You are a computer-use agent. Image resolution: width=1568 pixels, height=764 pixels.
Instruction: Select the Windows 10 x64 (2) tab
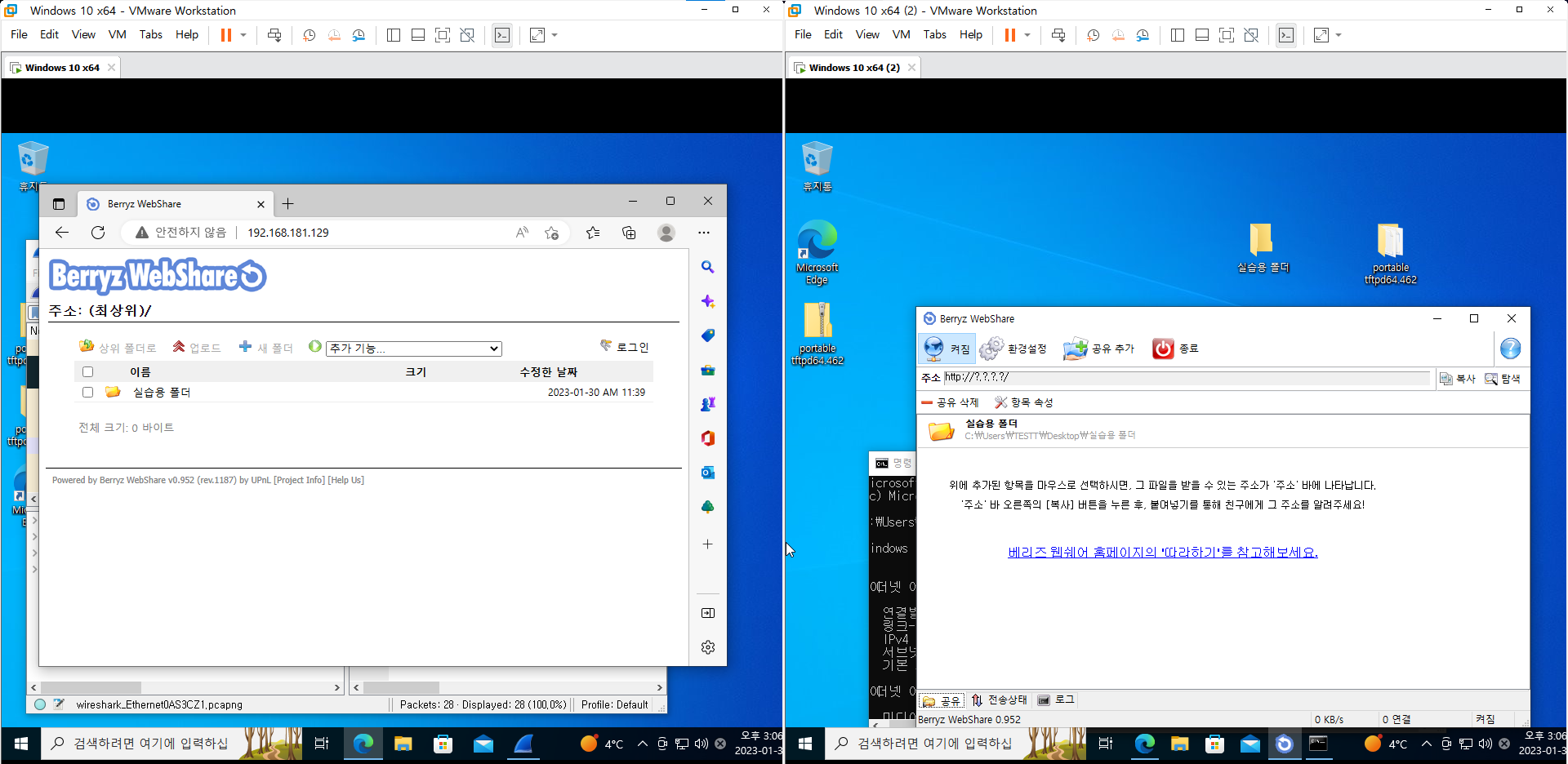[x=853, y=68]
